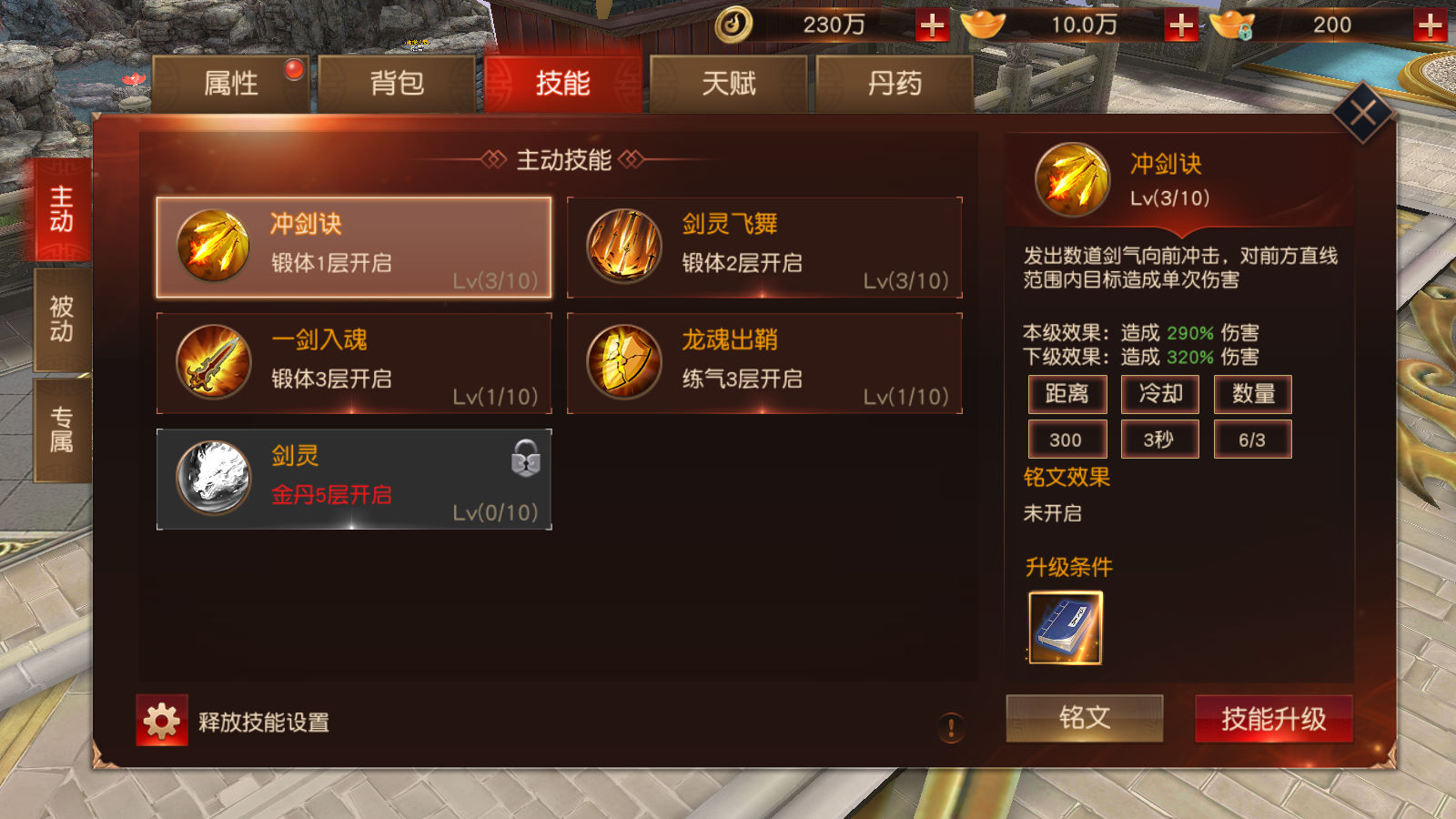The width and height of the screenshot is (1456, 819).
Task: Choose the 一剑入魂 sword skill icon
Action: click(x=213, y=361)
